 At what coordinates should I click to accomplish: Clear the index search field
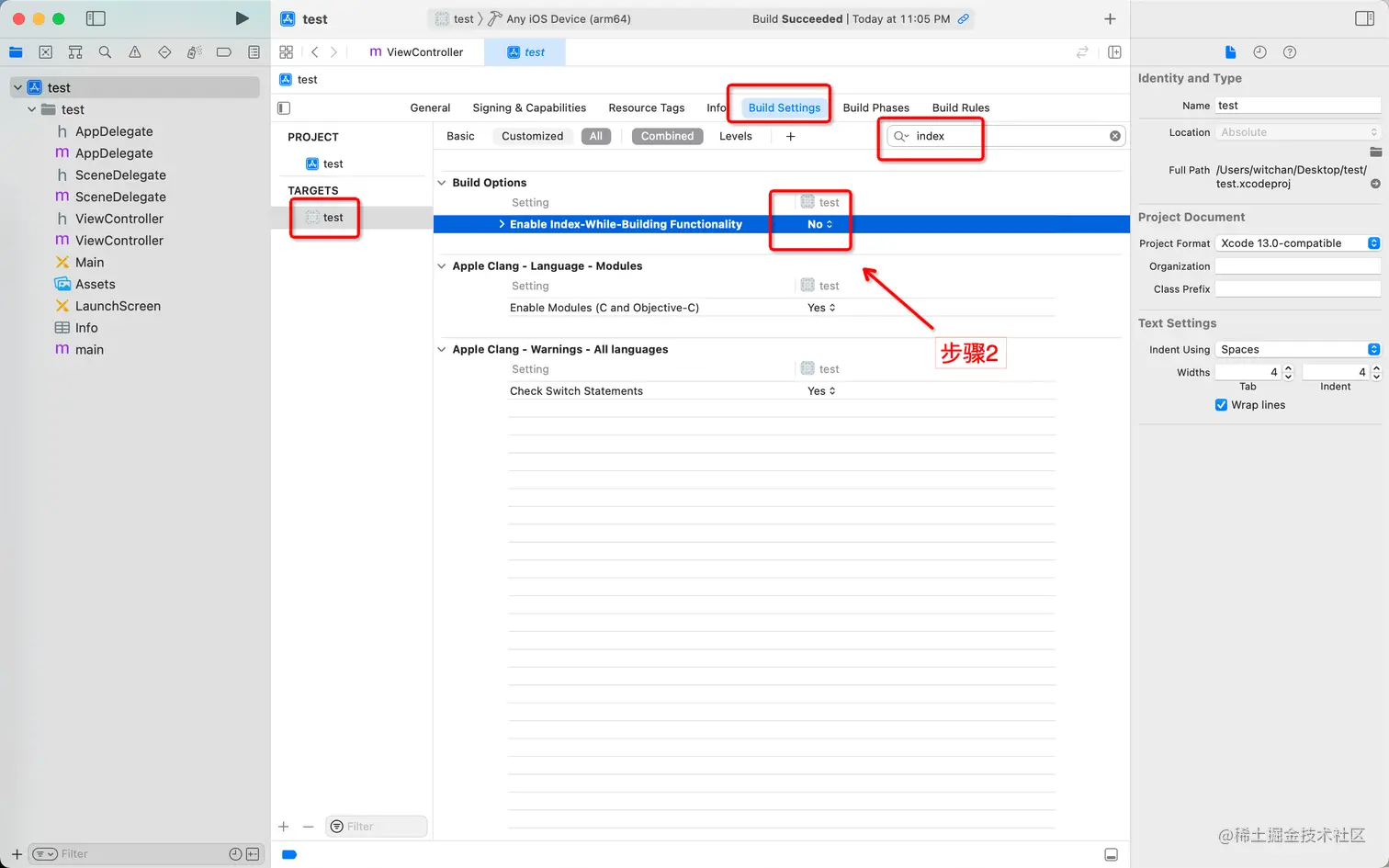(1115, 136)
